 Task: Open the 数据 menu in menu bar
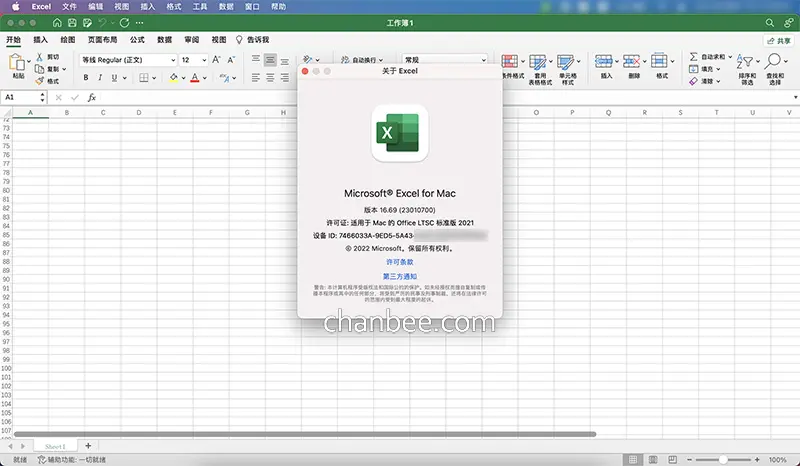click(x=226, y=7)
